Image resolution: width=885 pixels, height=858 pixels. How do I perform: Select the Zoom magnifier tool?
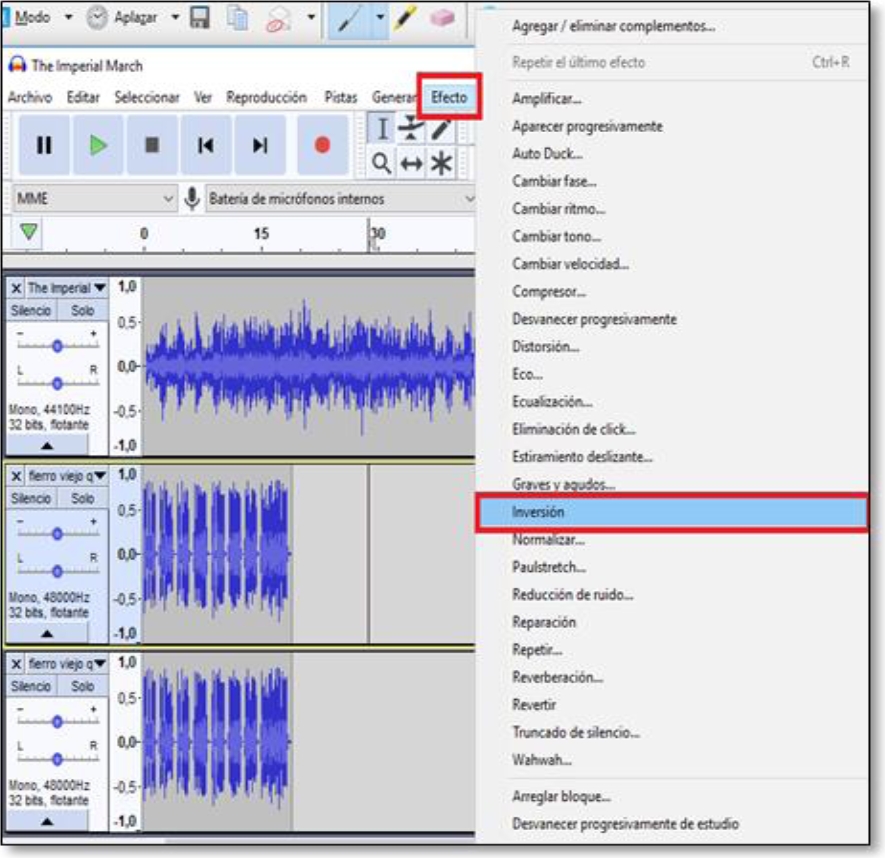pyautogui.click(x=381, y=163)
